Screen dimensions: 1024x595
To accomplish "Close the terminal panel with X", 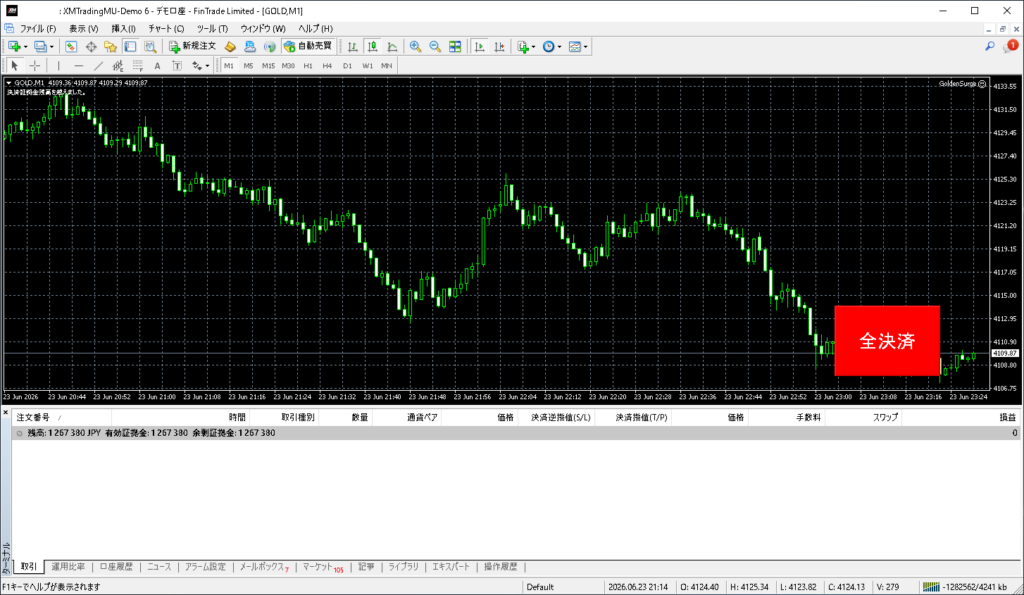I will click(x=5, y=412).
